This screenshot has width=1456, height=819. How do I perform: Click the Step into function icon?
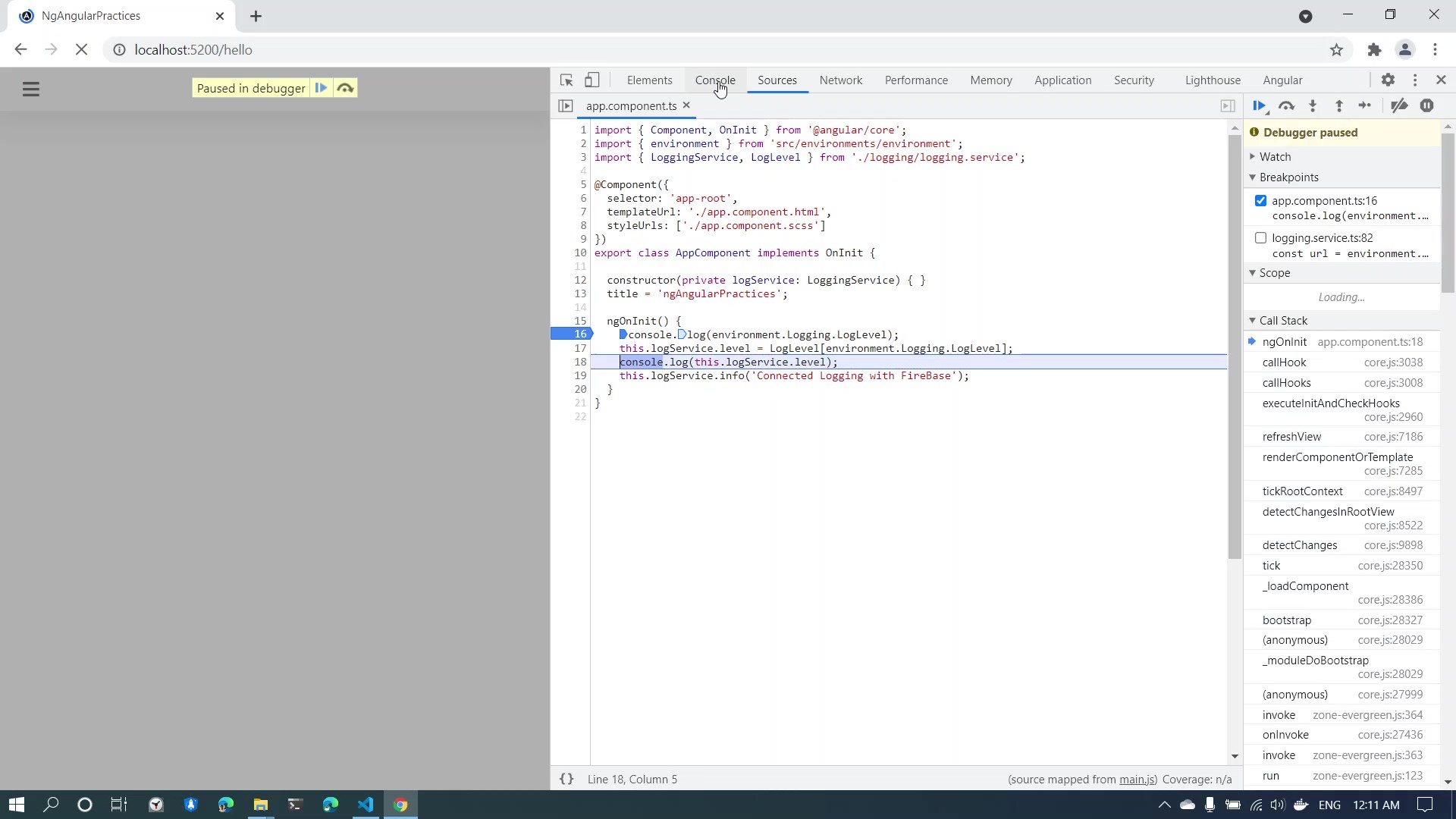point(1313,106)
